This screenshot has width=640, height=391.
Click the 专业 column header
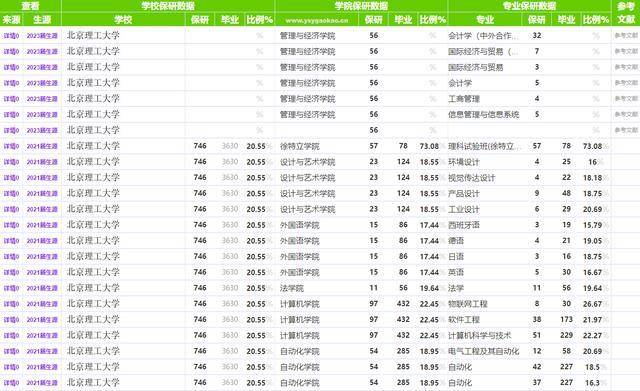click(x=485, y=20)
